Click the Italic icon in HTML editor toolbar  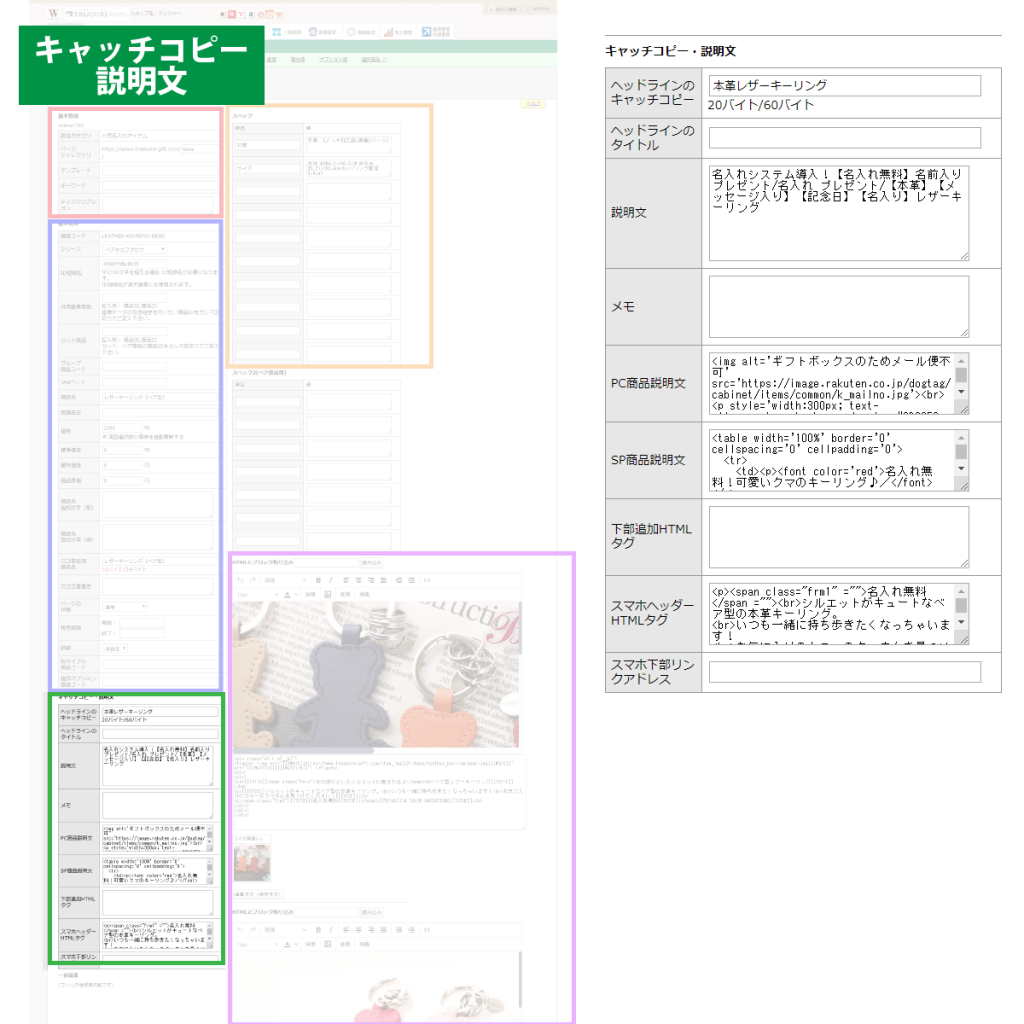pyautogui.click(x=330, y=580)
